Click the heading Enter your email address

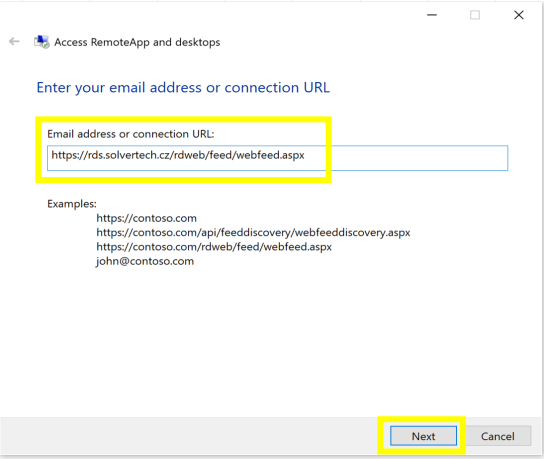coord(183,87)
